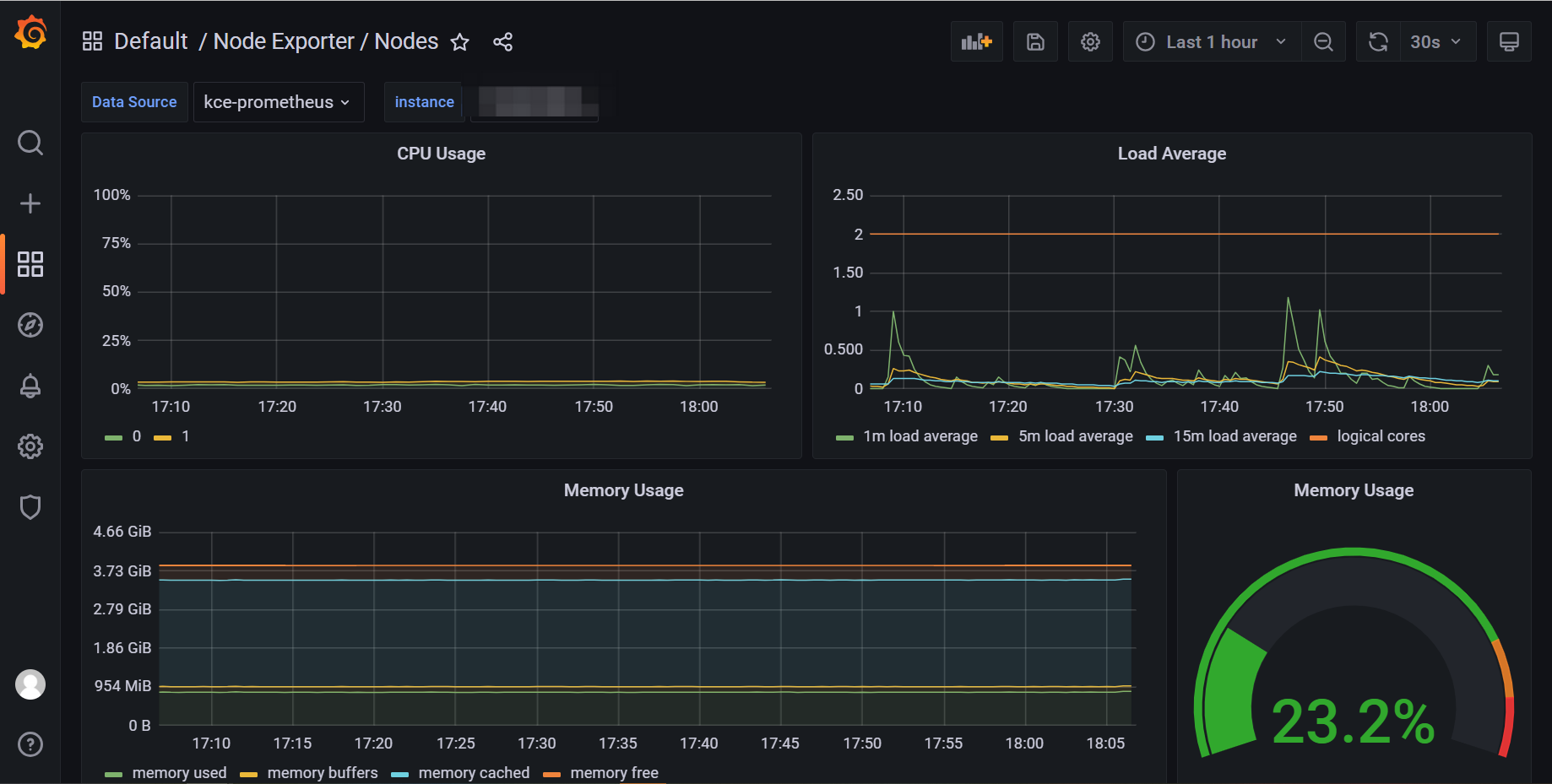Open the Dashboards menu in sidebar
The image size is (1552, 784).
(x=30, y=264)
